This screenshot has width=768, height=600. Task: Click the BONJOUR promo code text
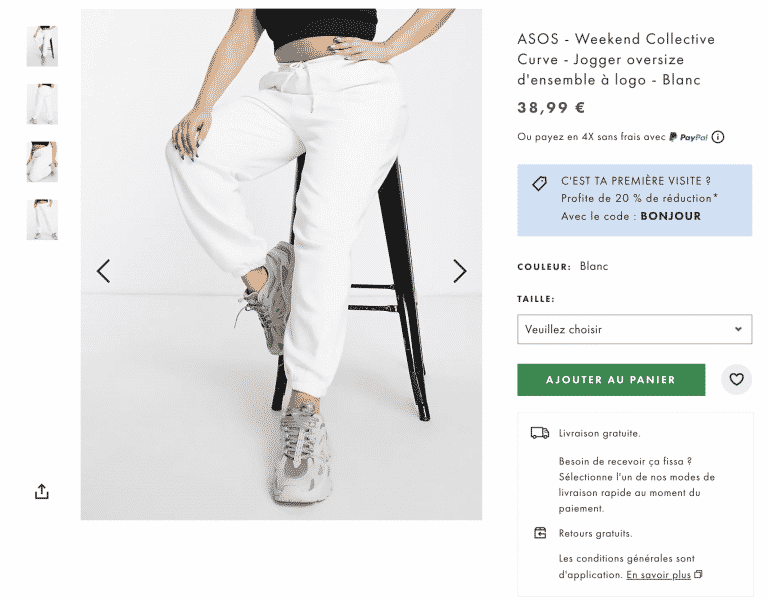click(x=670, y=216)
